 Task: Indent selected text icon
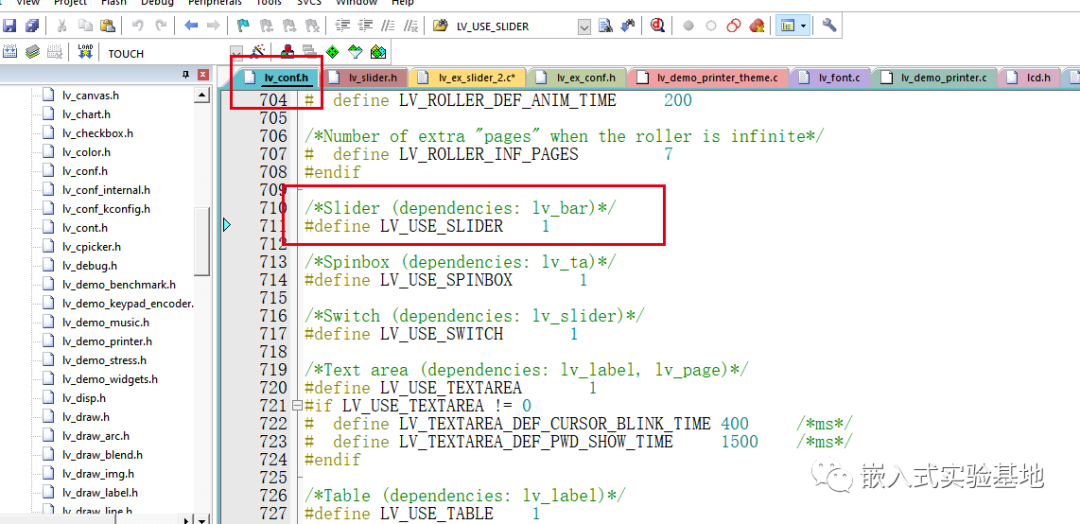(x=343, y=26)
